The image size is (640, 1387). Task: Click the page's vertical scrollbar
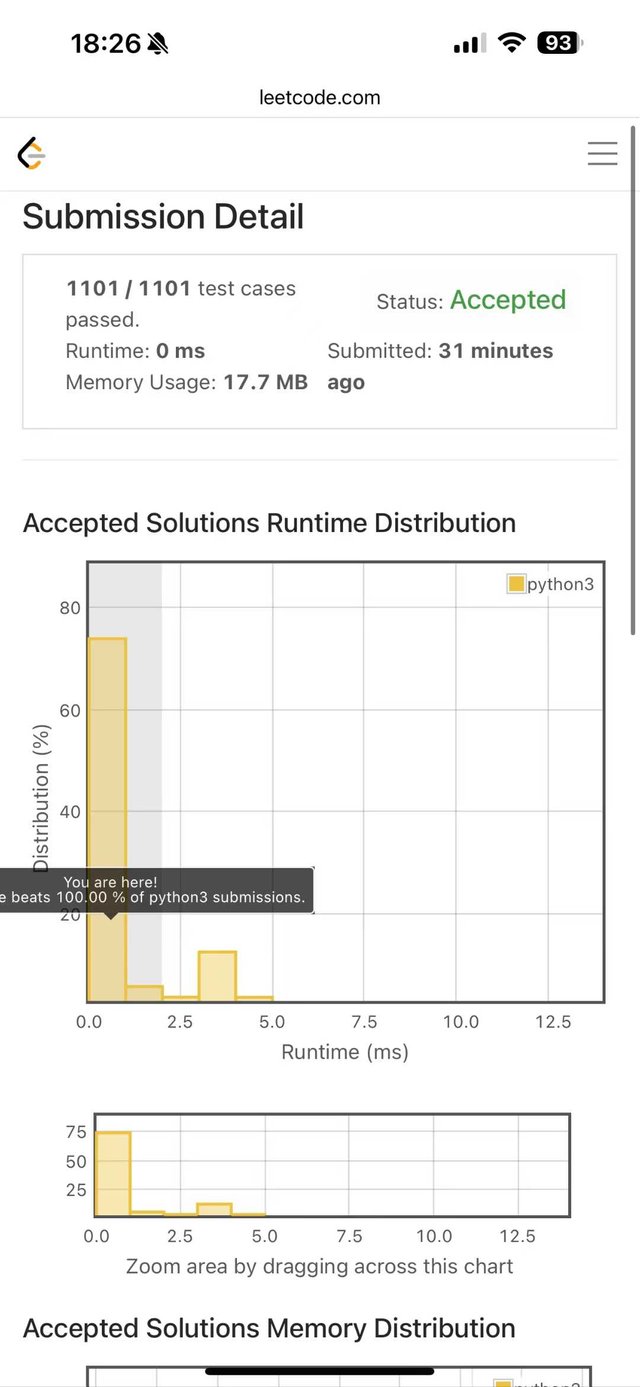tap(634, 380)
